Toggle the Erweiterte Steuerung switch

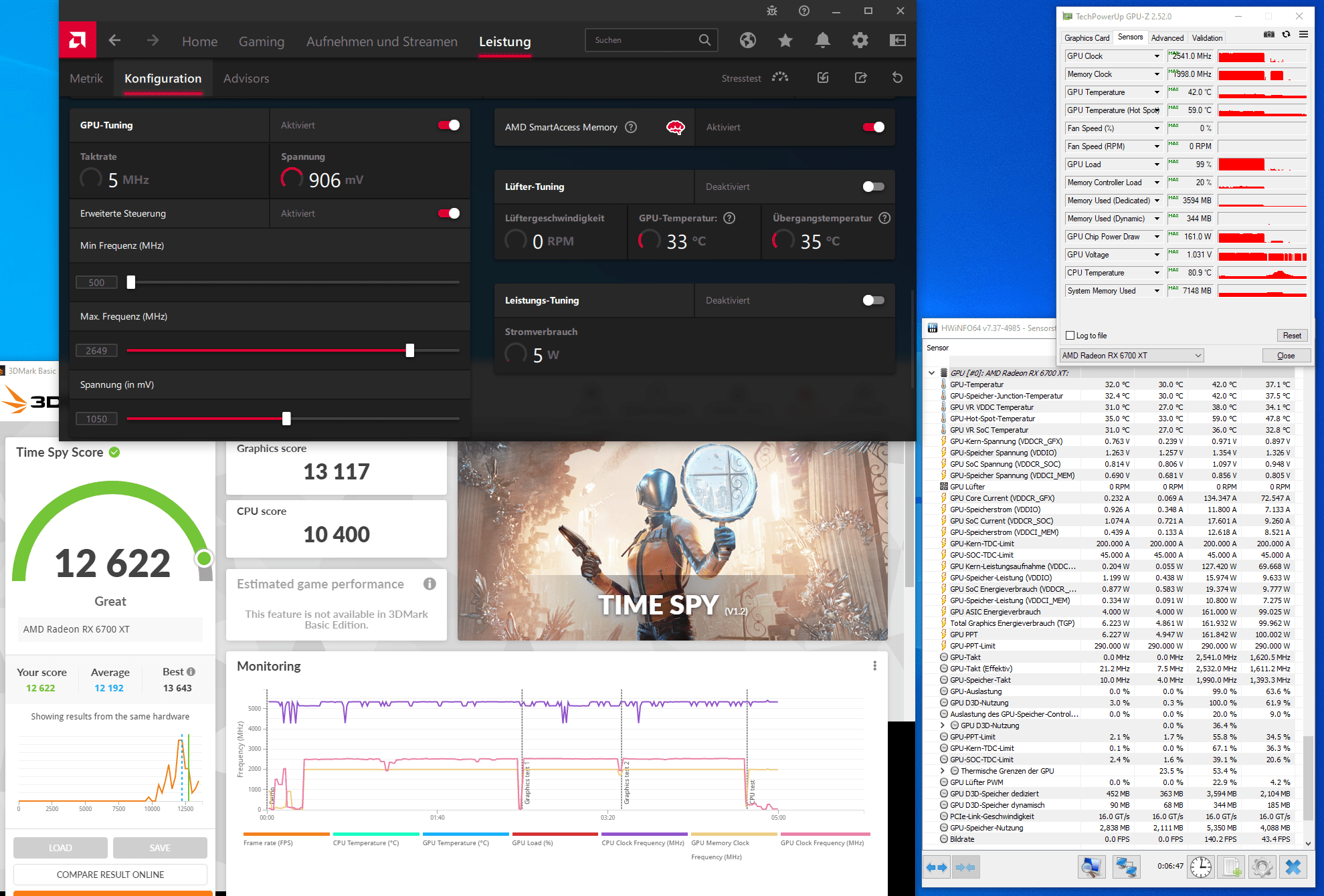(x=449, y=213)
